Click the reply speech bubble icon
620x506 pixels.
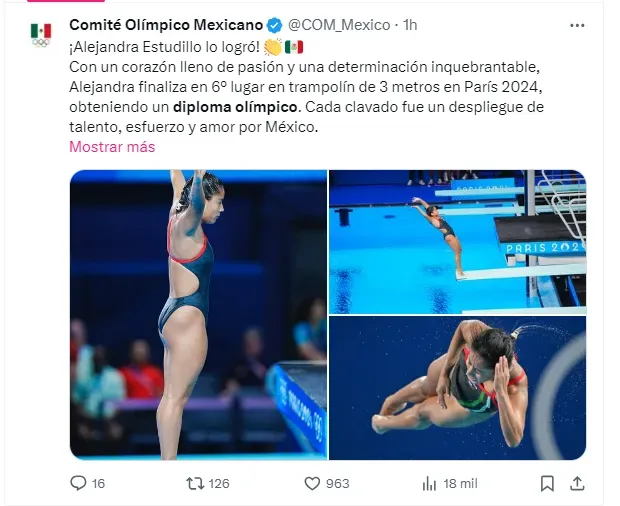coord(78,483)
